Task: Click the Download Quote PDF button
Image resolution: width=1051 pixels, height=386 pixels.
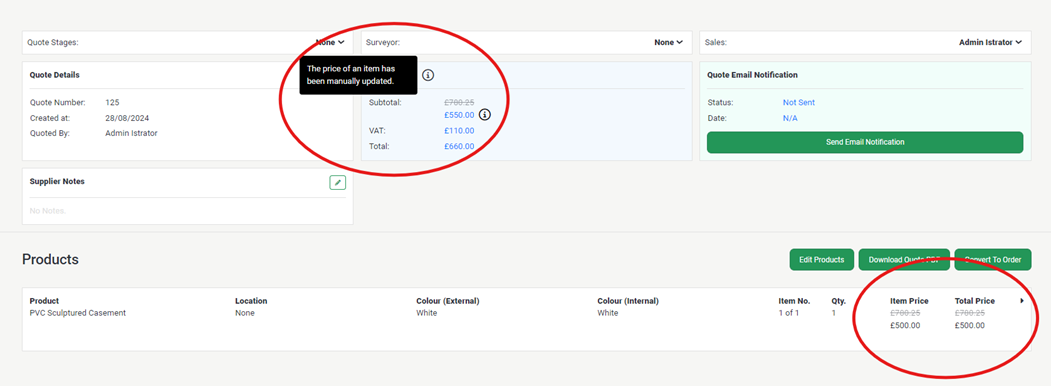Action: tap(904, 259)
